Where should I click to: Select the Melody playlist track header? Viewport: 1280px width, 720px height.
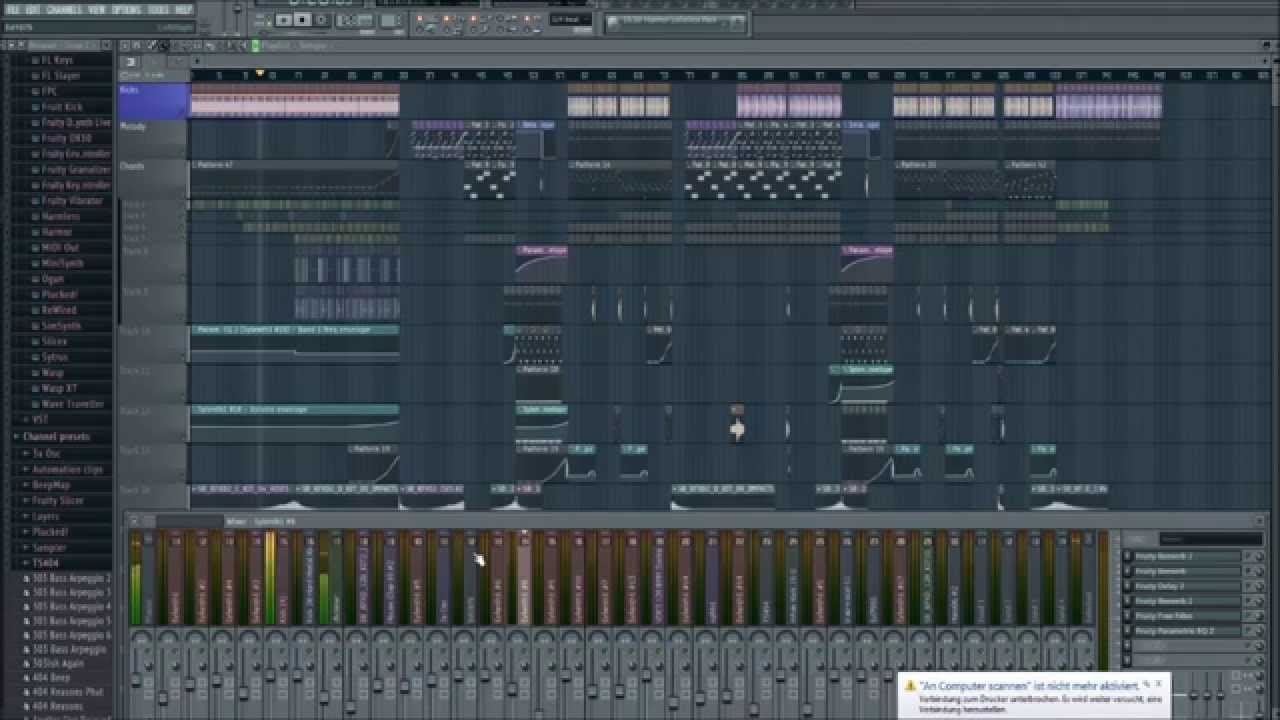pos(154,139)
